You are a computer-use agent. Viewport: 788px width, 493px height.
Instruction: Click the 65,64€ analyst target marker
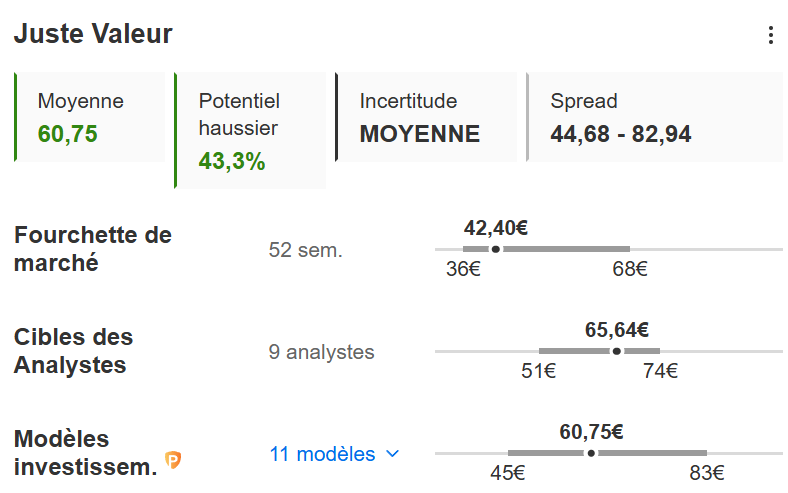[x=616, y=351]
